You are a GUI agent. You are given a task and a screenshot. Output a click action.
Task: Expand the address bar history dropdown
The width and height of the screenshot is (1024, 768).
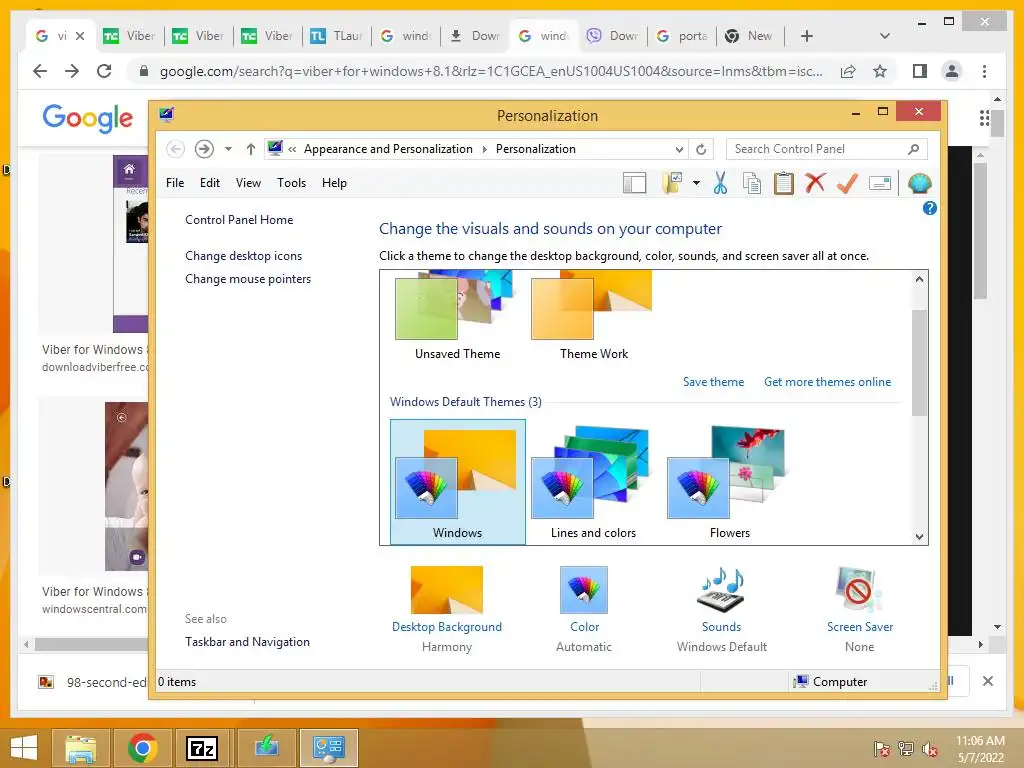(x=679, y=150)
